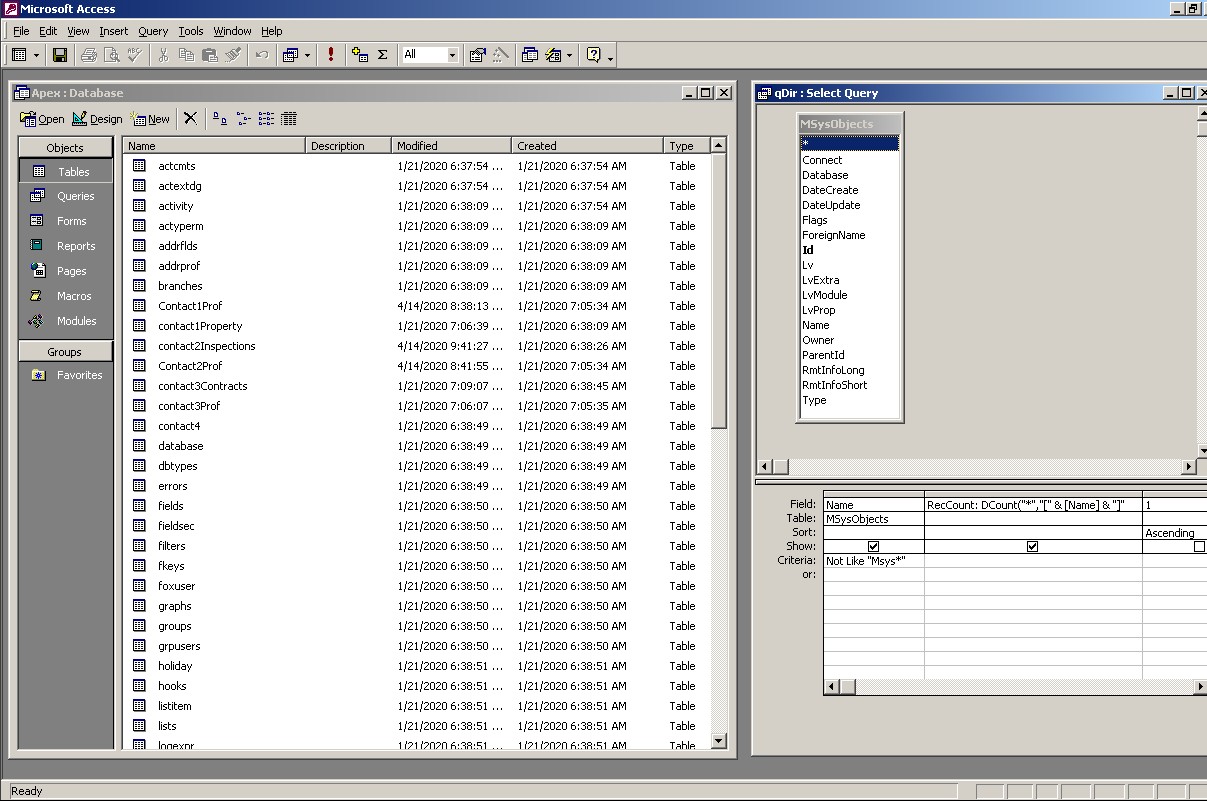Image resolution: width=1207 pixels, height=801 pixels.
Task: Sort by the Modified column header
Action: pyautogui.click(x=451, y=146)
